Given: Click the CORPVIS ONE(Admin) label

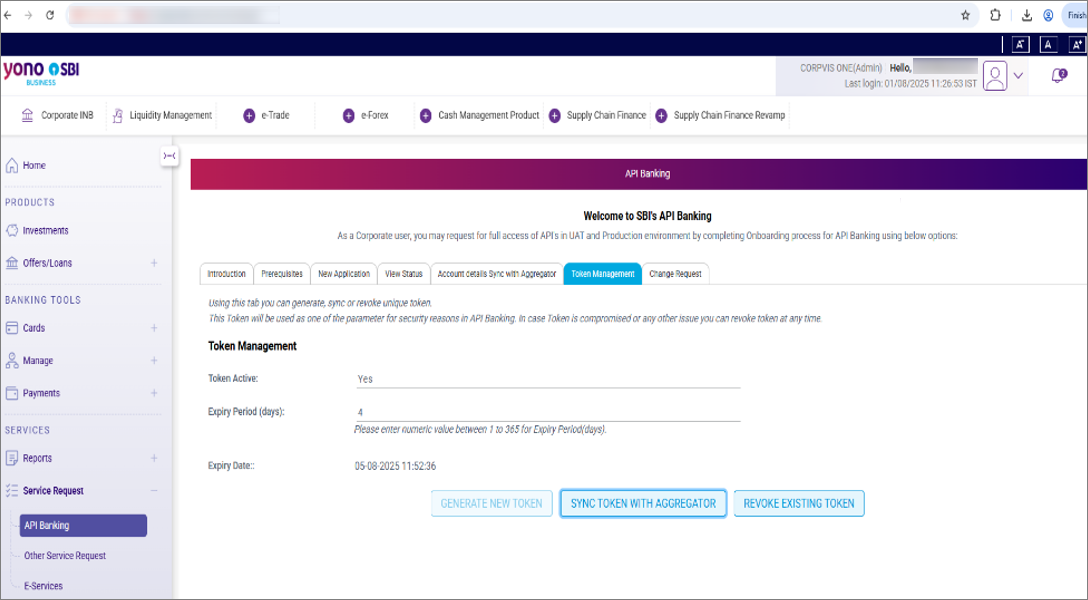Looking at the screenshot, I should (x=841, y=68).
